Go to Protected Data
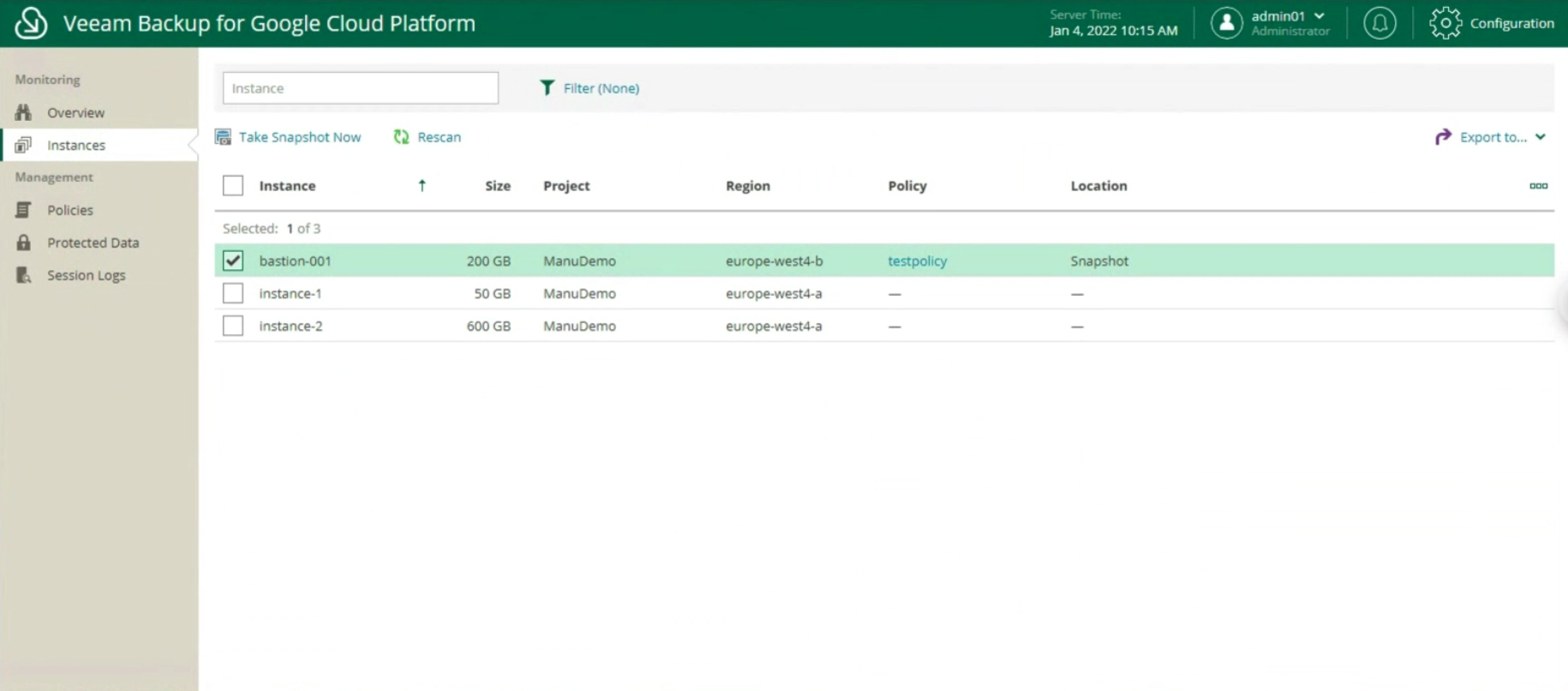 point(93,243)
